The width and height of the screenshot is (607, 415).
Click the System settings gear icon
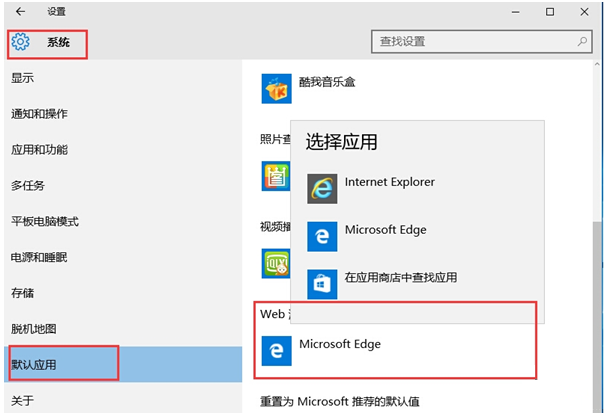pos(21,42)
